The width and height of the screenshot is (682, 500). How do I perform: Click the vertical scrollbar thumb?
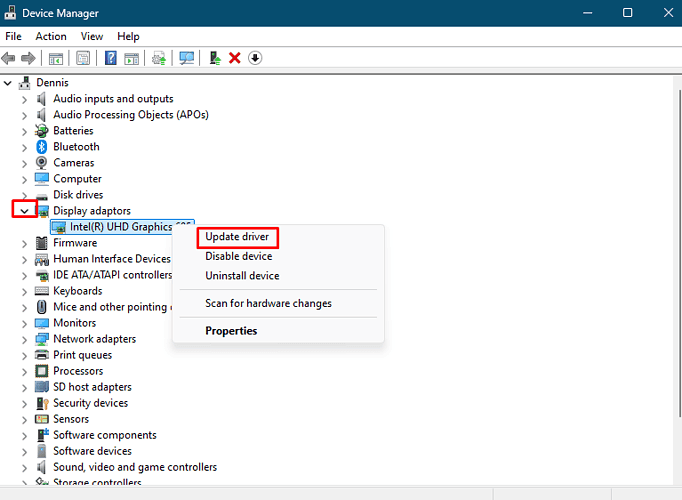pos(679,253)
